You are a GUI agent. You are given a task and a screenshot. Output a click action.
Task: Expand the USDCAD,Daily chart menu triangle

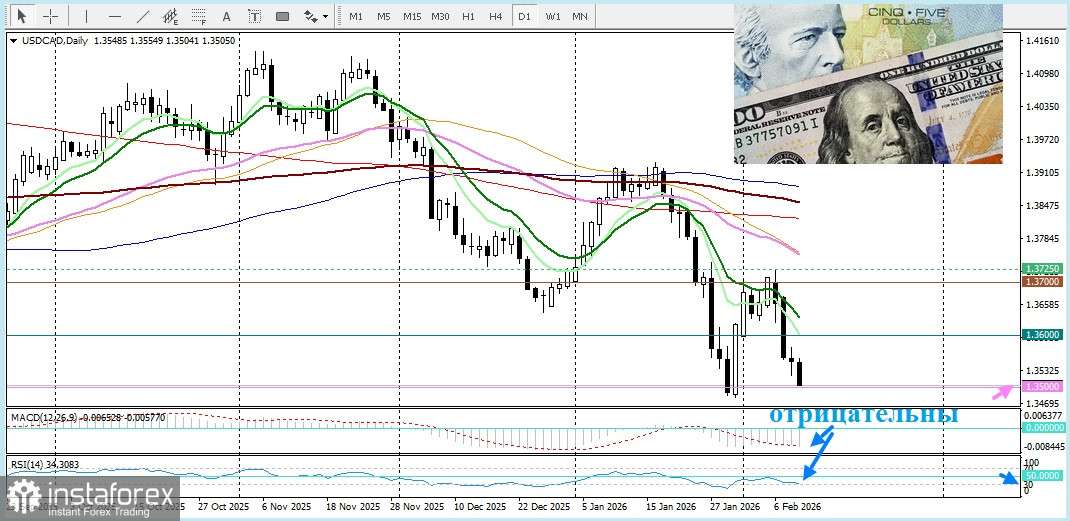12,40
